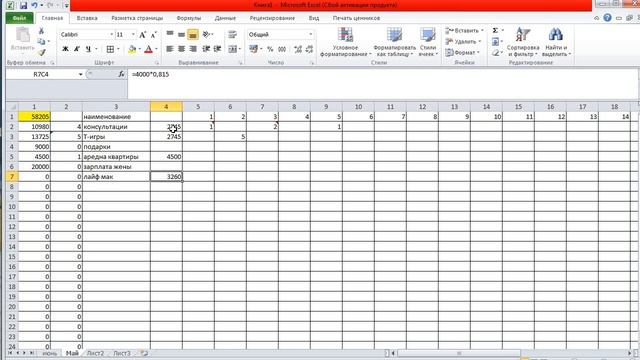Viewport: 640px width, 360px height.
Task: Apply red font color letter A
Action: [149, 49]
